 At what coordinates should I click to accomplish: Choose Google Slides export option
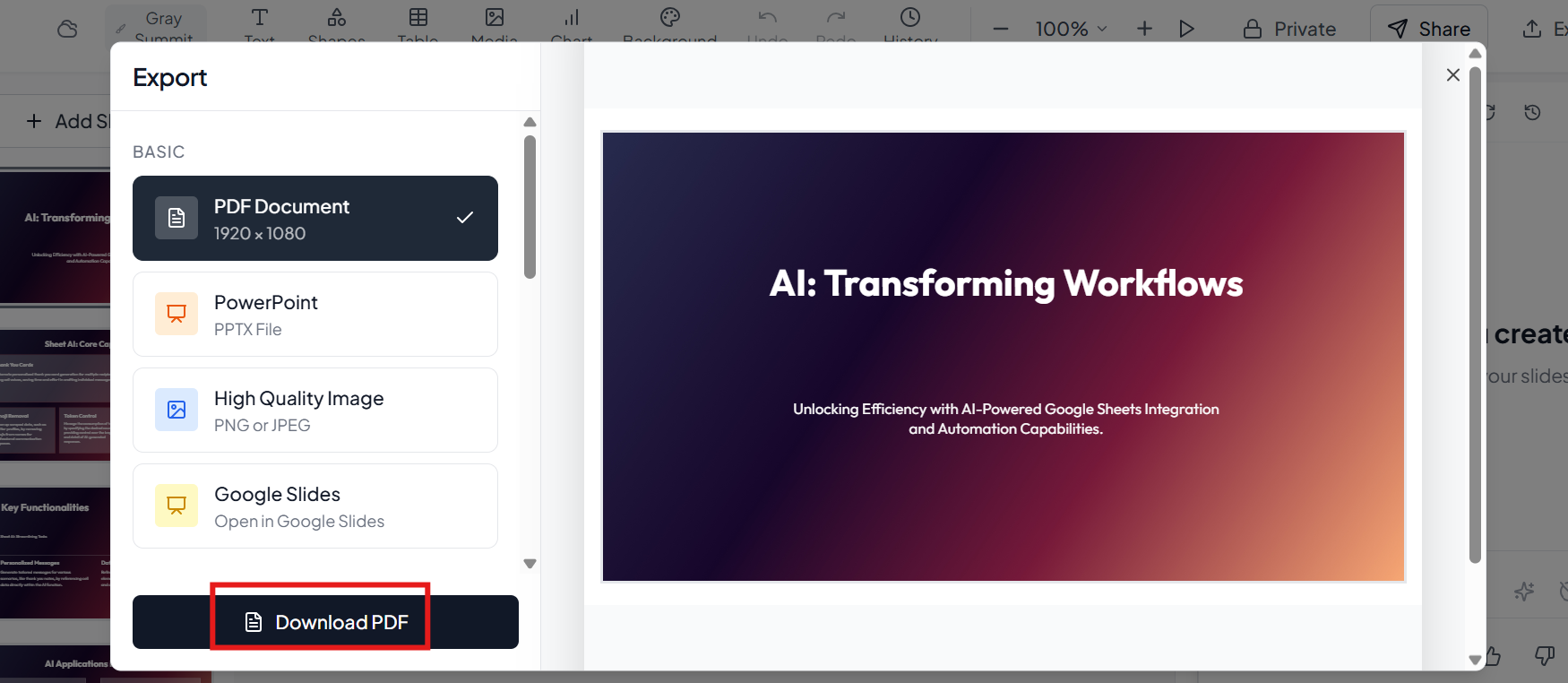tap(315, 506)
